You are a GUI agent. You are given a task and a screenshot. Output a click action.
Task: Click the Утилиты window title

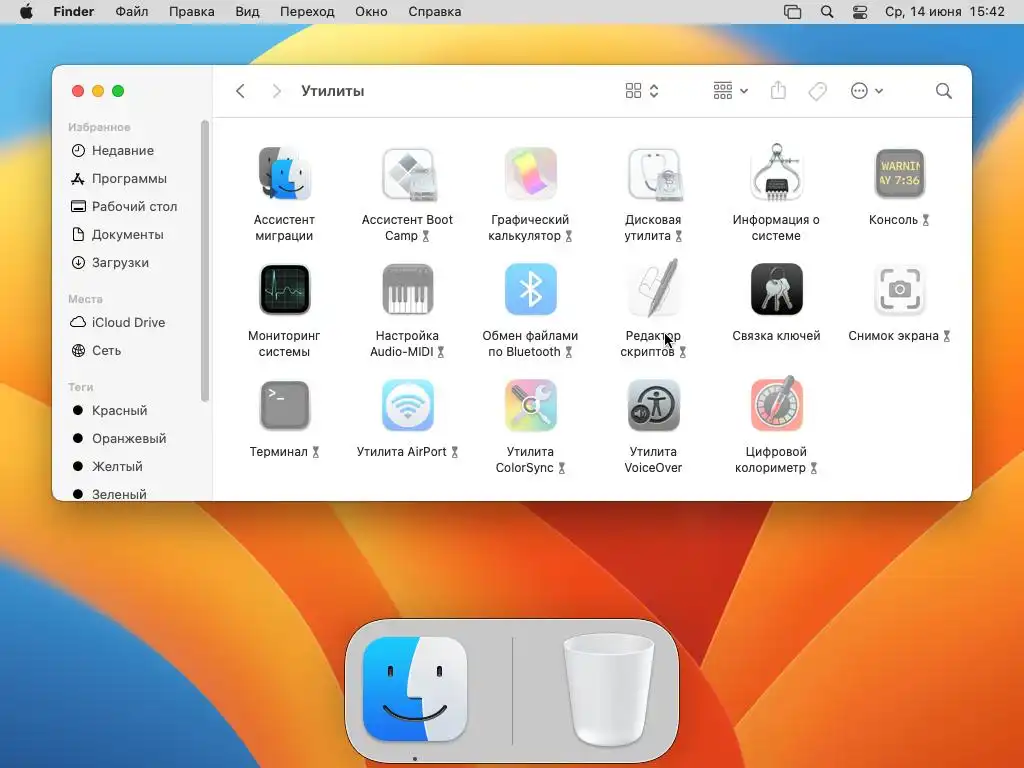click(332, 91)
